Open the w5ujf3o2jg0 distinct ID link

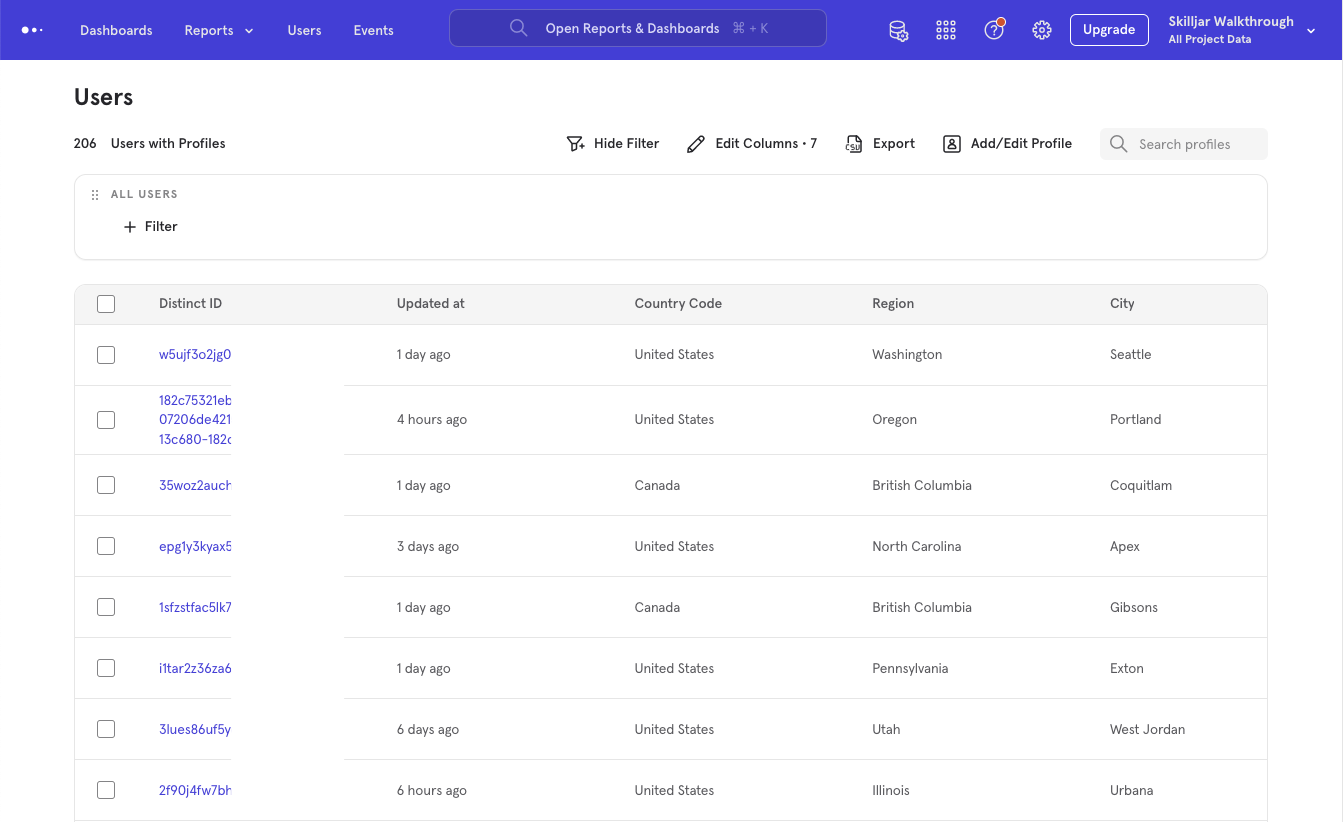tap(195, 355)
